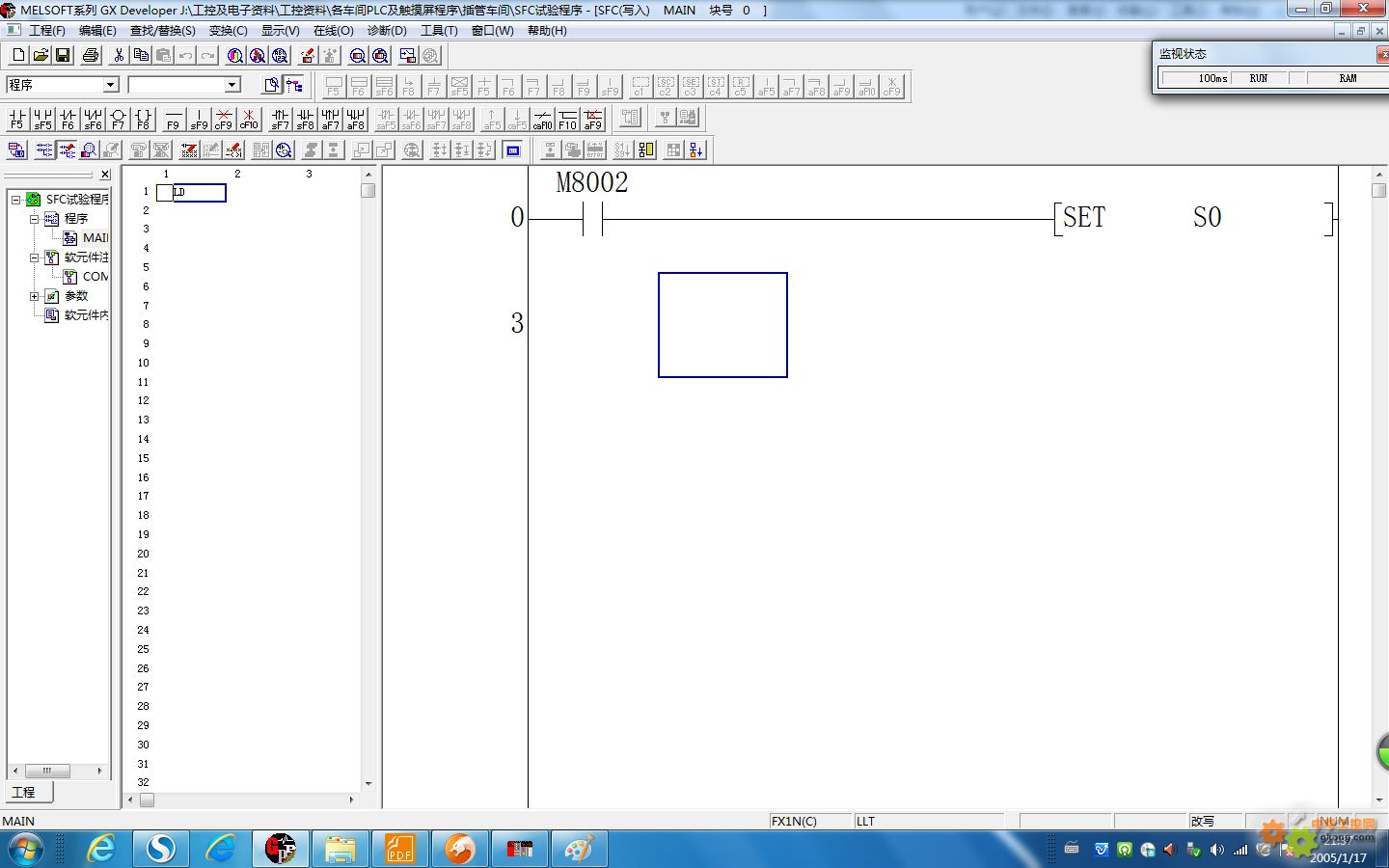Viewport: 1389px width, 868px height.
Task: Insert rising pulse contact sF7
Action: tap(280, 120)
